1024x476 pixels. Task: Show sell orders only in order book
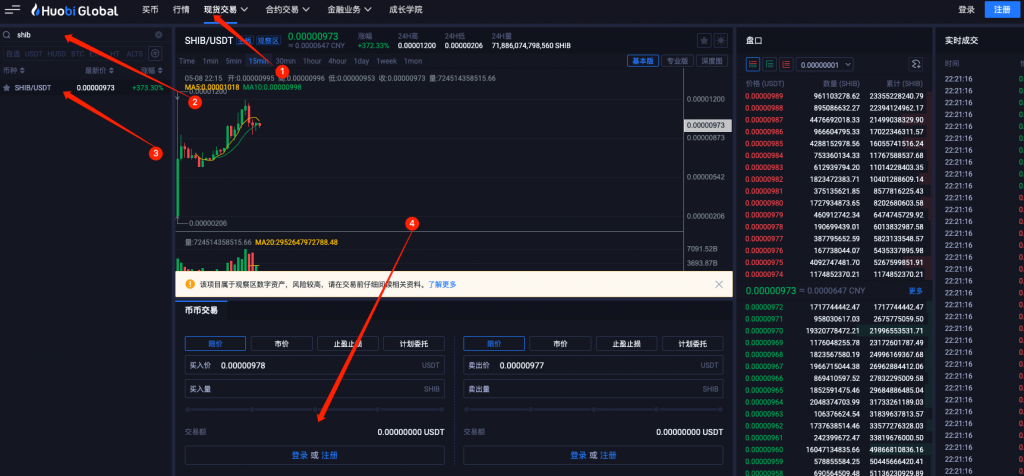click(786, 64)
